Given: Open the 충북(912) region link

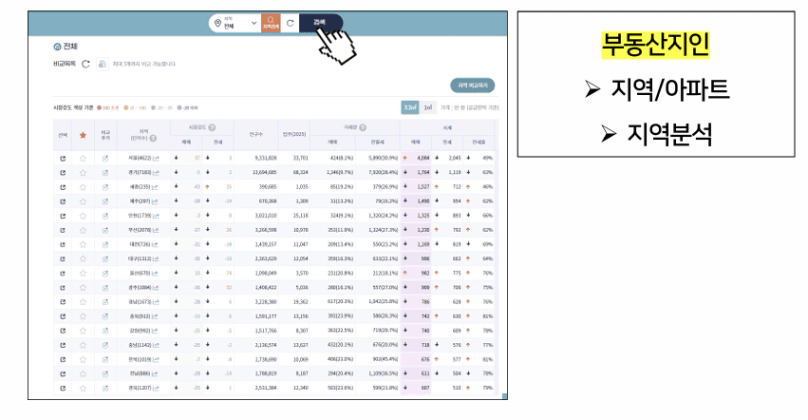Looking at the screenshot, I should [140, 316].
